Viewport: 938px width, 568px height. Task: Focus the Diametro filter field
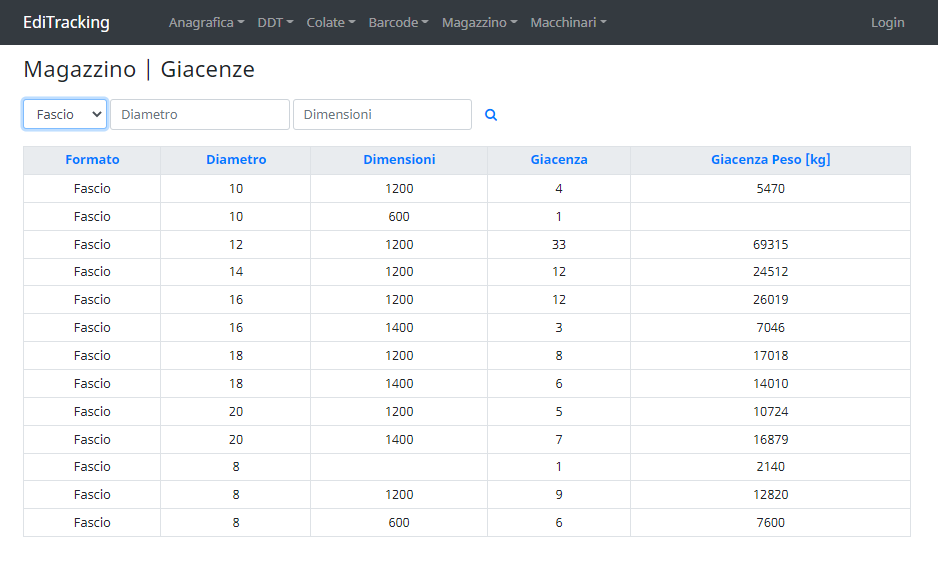click(200, 114)
